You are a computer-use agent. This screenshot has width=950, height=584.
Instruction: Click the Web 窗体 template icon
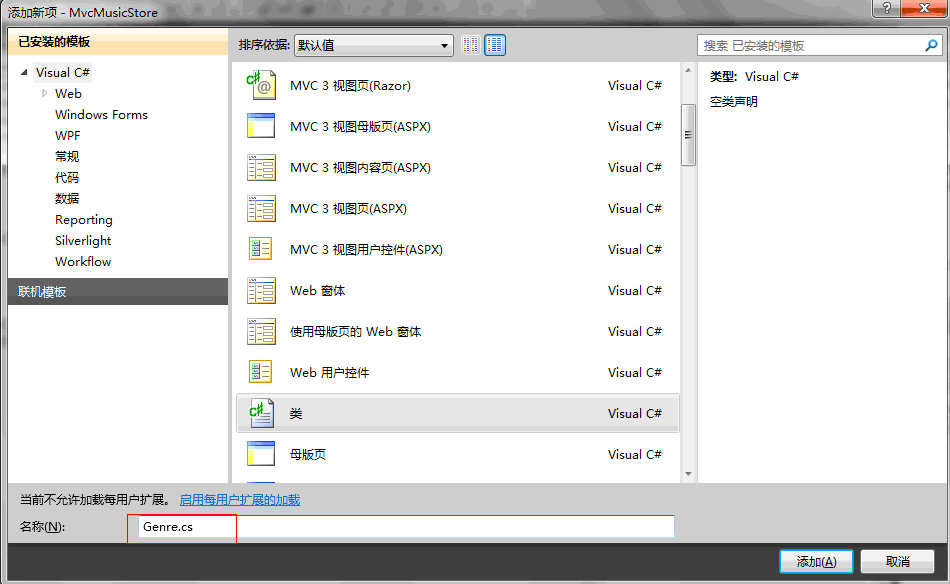click(x=261, y=290)
